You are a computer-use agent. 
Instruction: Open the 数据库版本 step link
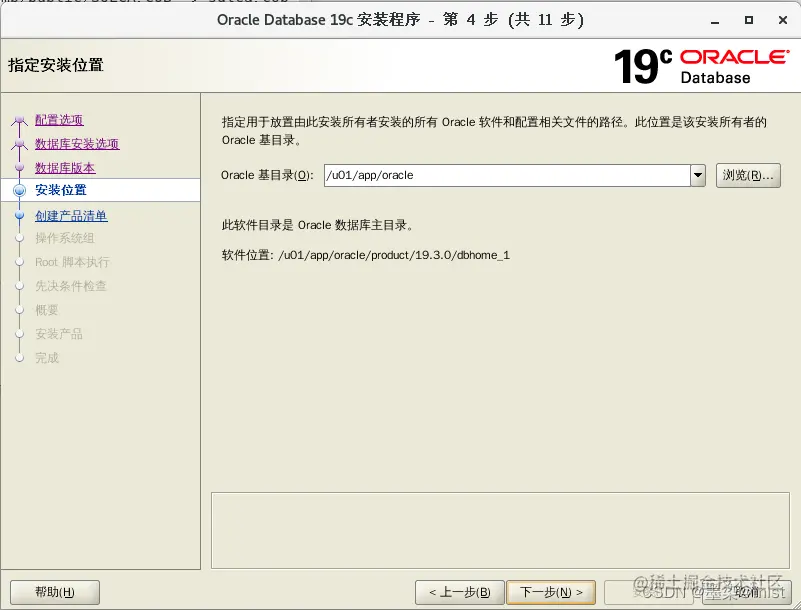pos(65,168)
